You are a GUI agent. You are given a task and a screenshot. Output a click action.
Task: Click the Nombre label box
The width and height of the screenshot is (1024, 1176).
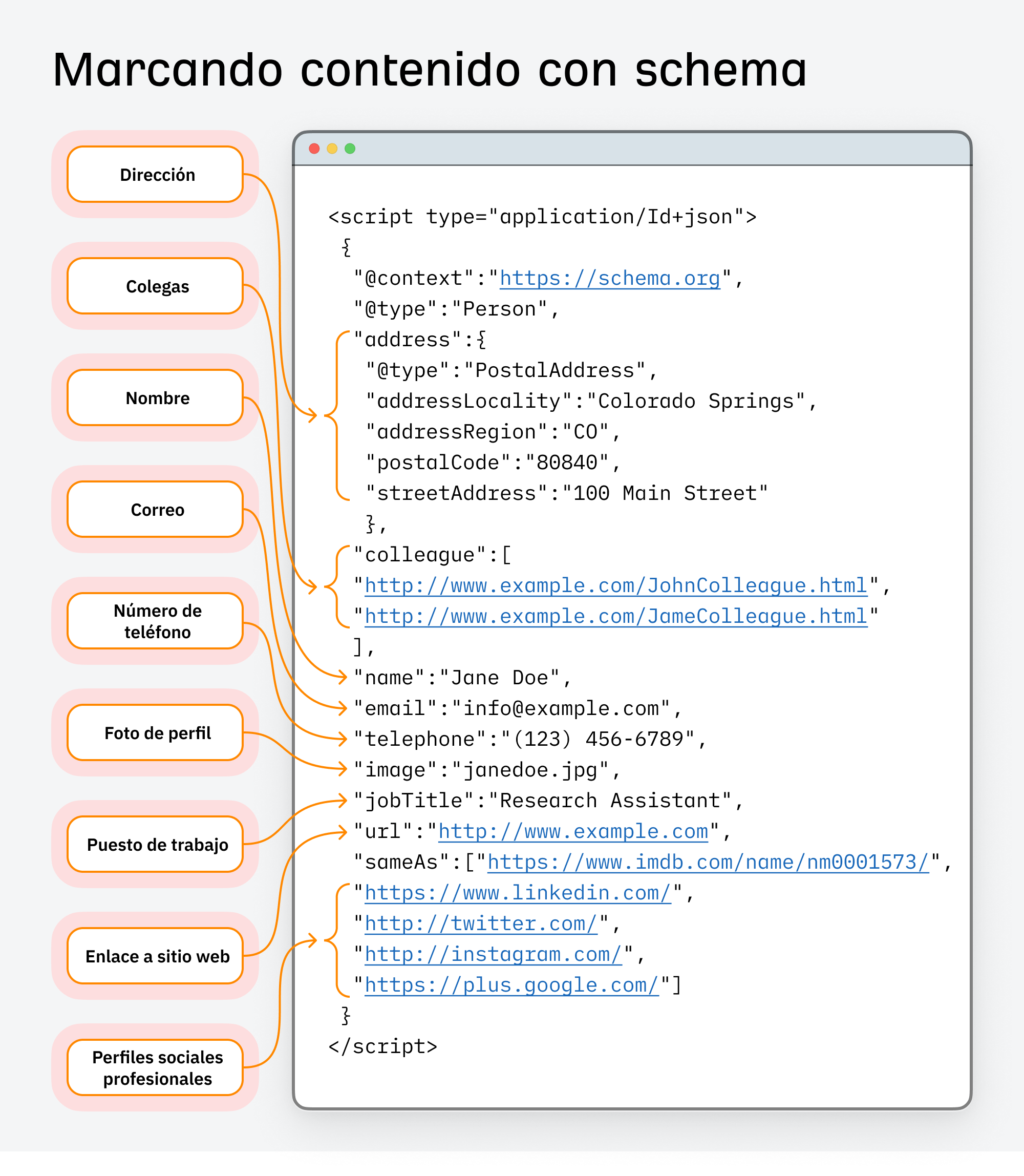[155, 397]
